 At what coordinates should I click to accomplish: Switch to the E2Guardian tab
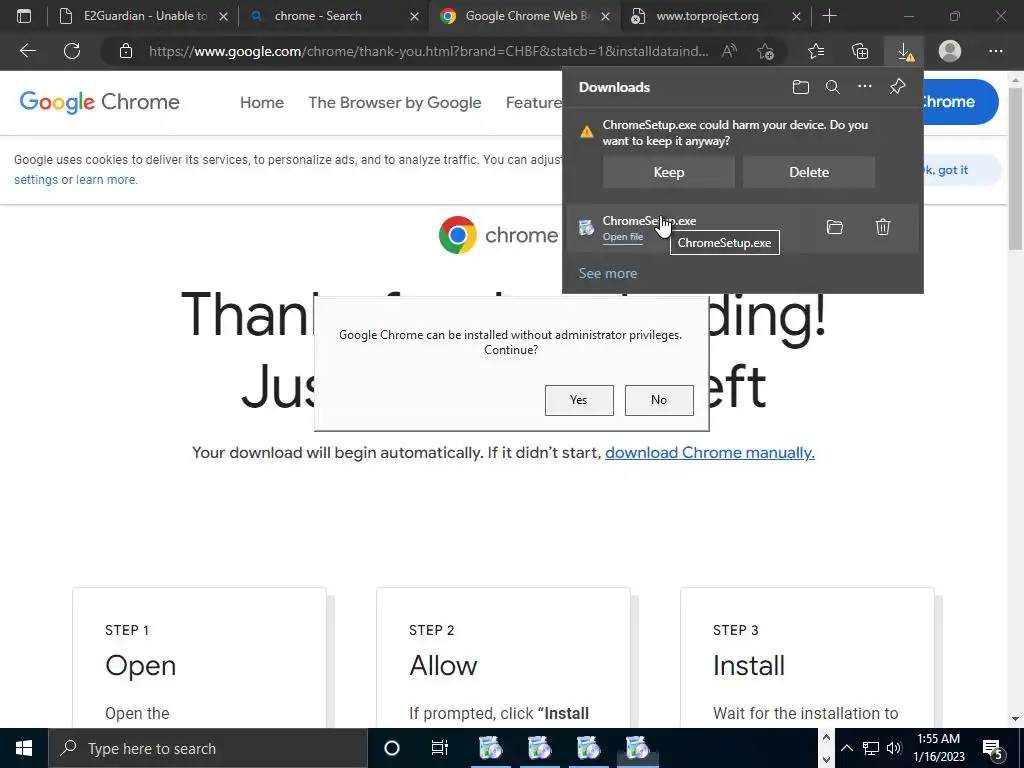click(x=142, y=16)
